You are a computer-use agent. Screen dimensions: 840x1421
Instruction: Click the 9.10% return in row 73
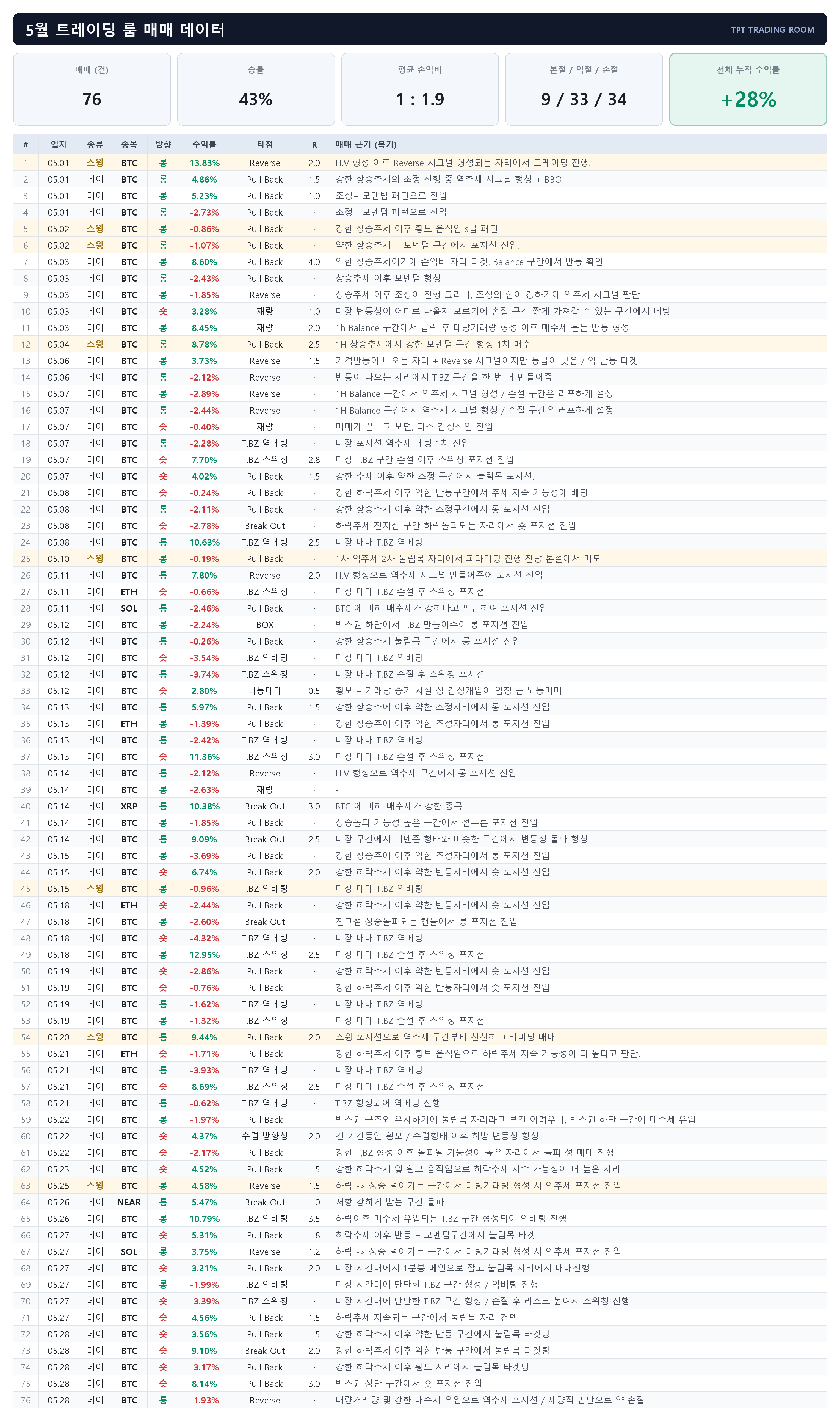click(204, 1351)
